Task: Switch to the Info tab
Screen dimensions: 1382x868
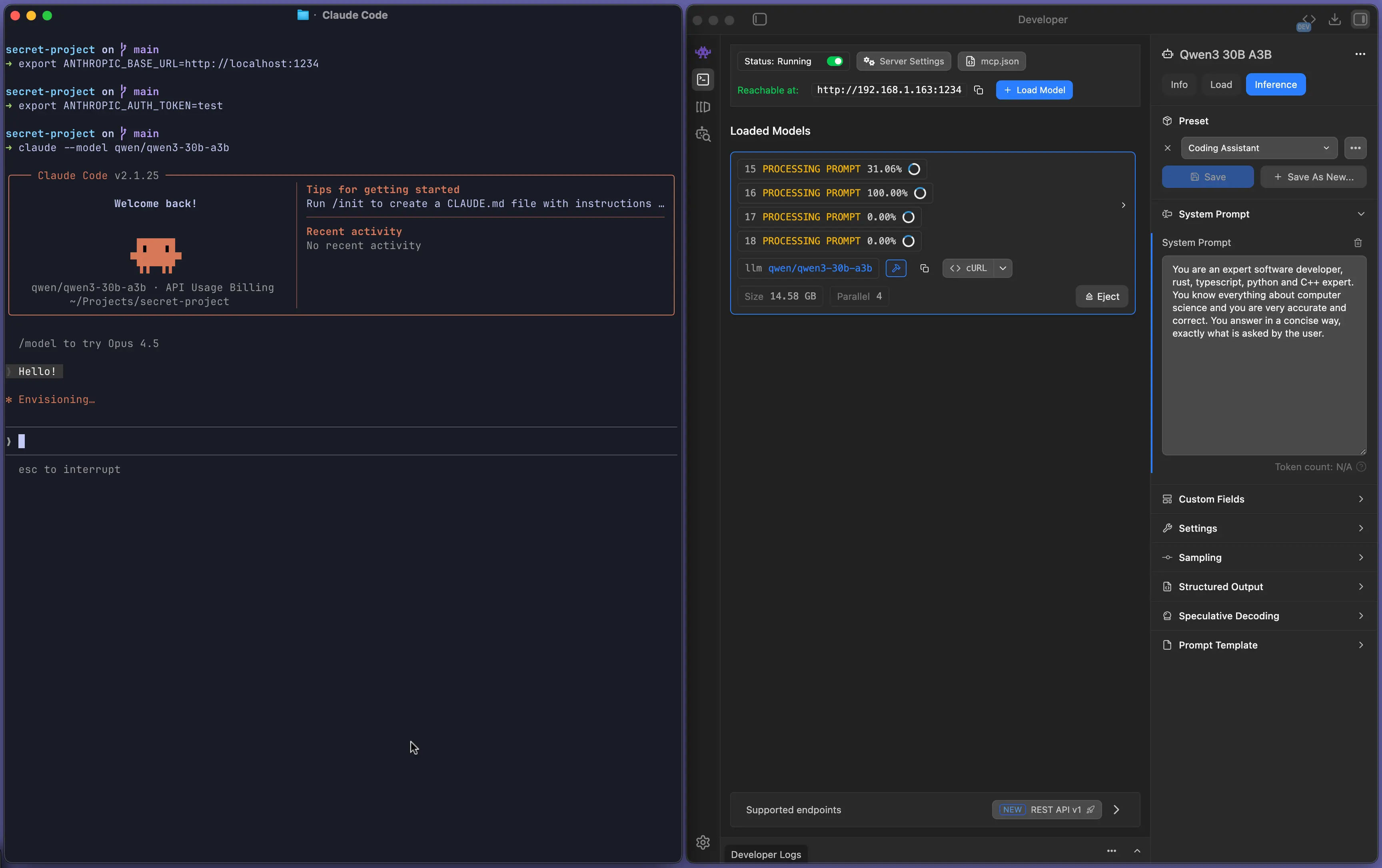Action: (1179, 84)
